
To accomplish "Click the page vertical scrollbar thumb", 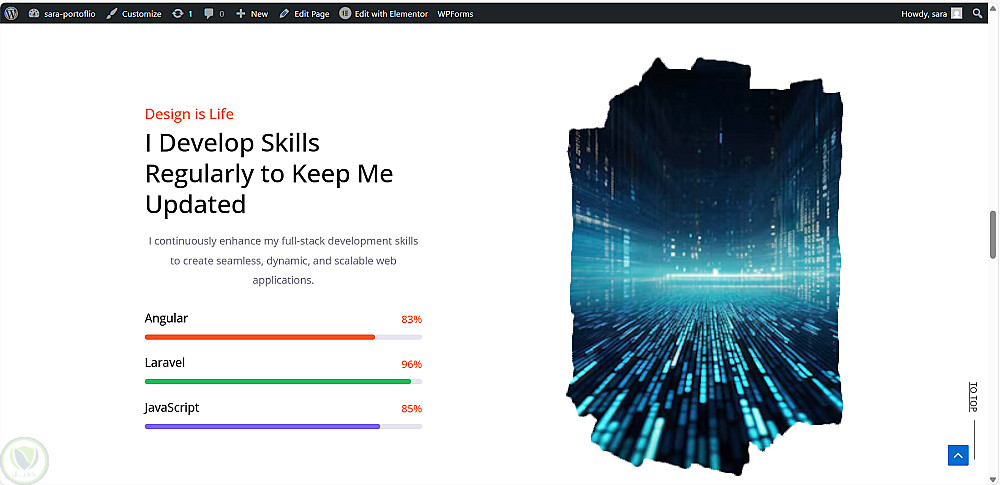I will tap(993, 234).
